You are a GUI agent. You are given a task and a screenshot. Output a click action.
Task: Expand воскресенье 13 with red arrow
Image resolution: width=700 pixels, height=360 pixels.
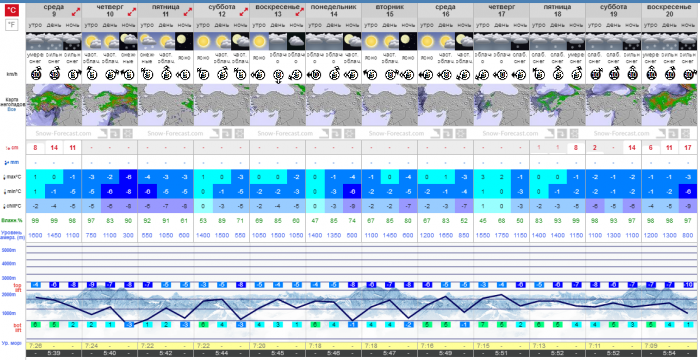tap(300, 12)
